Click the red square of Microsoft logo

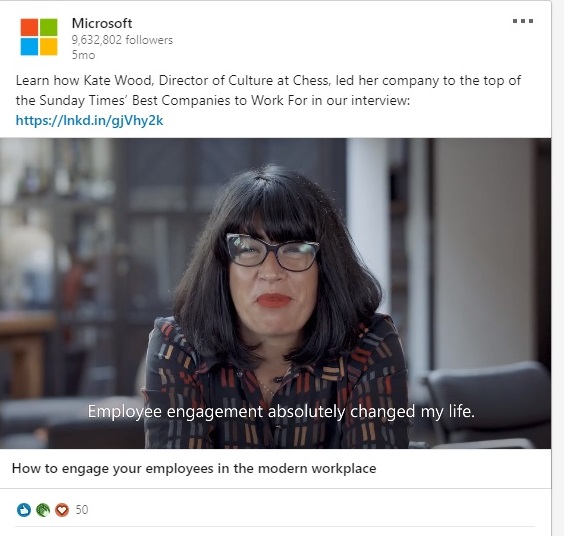point(29,27)
